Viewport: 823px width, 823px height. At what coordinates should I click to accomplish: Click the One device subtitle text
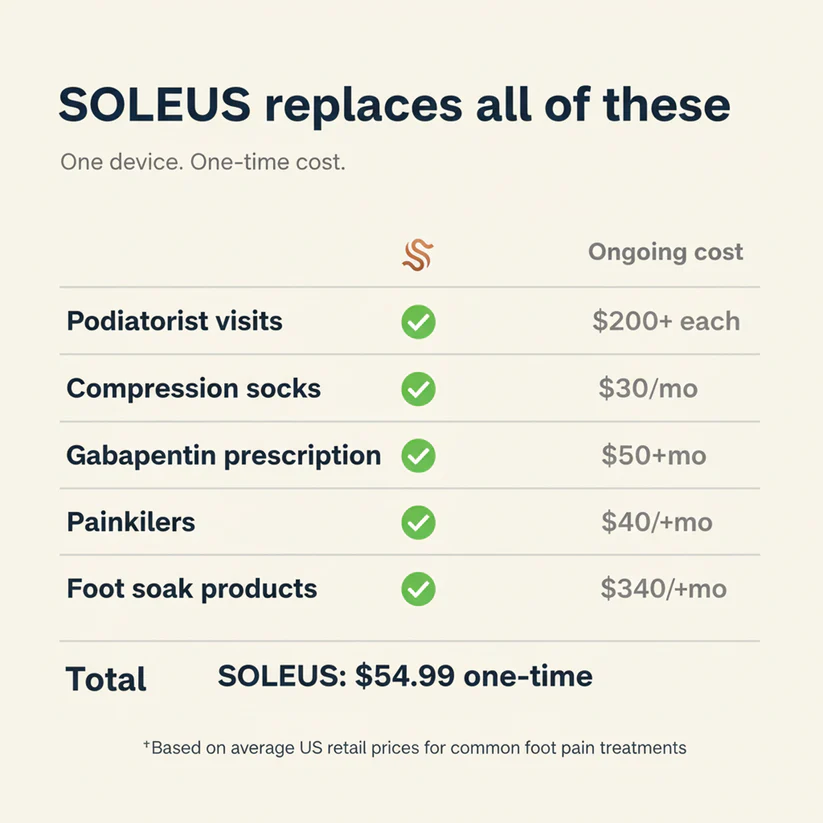pos(203,162)
